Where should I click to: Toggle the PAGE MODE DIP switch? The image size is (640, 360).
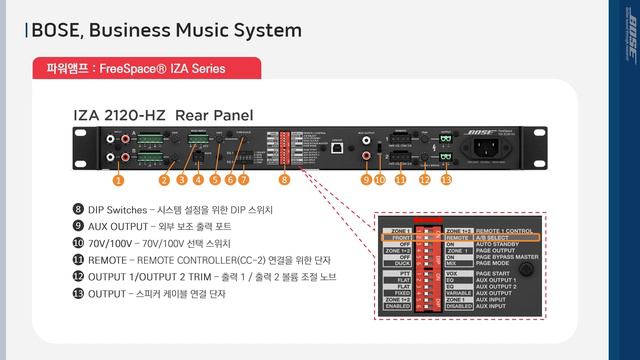tap(427, 264)
